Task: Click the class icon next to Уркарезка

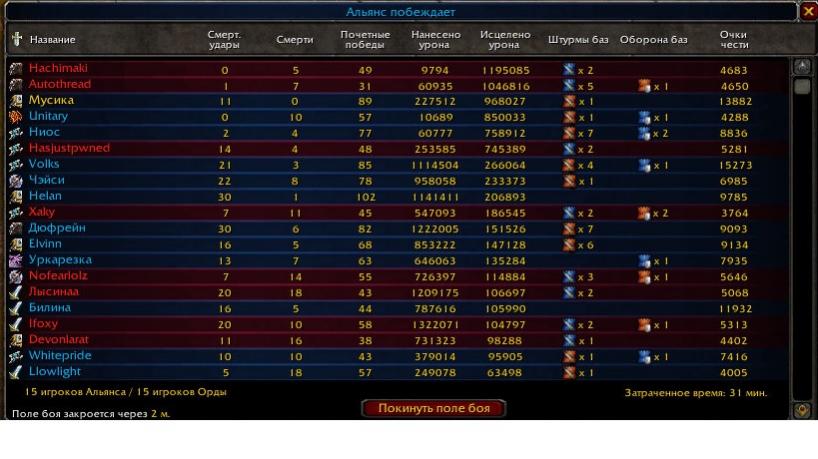Action: click(16, 261)
